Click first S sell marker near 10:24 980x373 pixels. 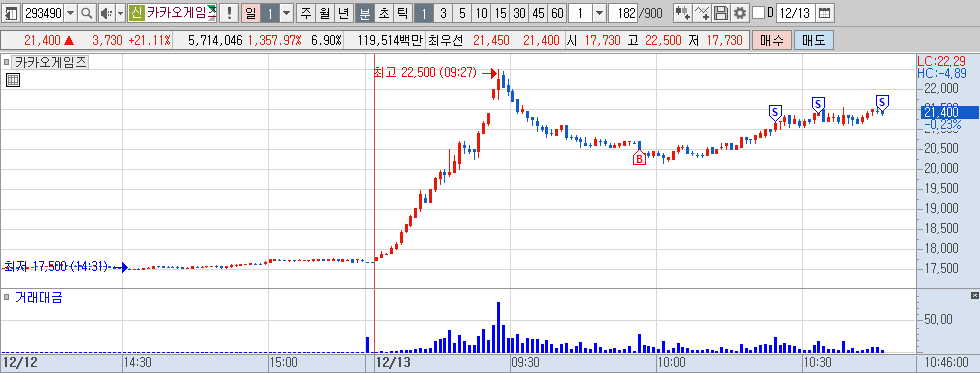click(x=775, y=112)
